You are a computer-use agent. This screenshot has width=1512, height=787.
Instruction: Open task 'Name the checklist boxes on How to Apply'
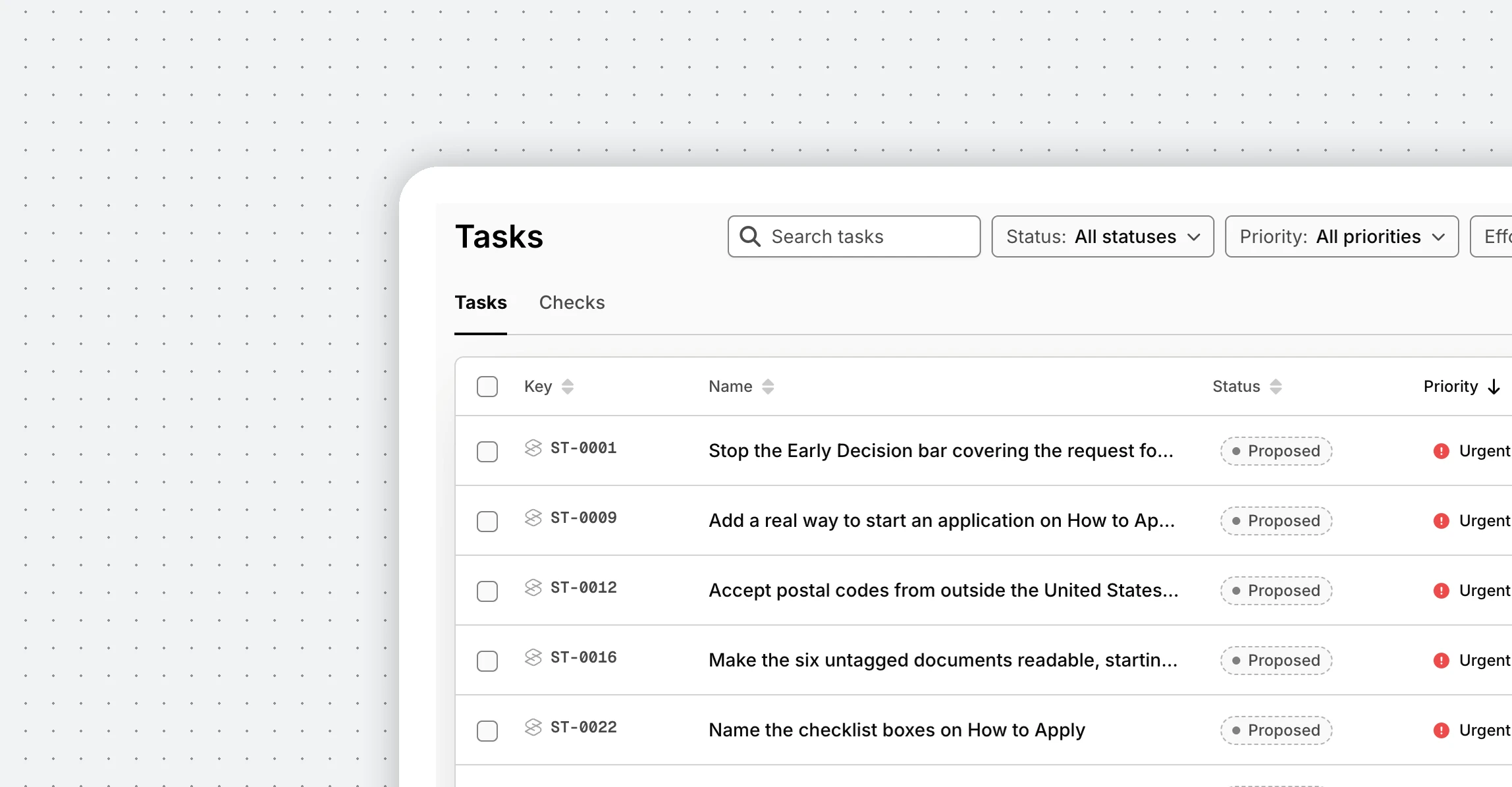(897, 730)
